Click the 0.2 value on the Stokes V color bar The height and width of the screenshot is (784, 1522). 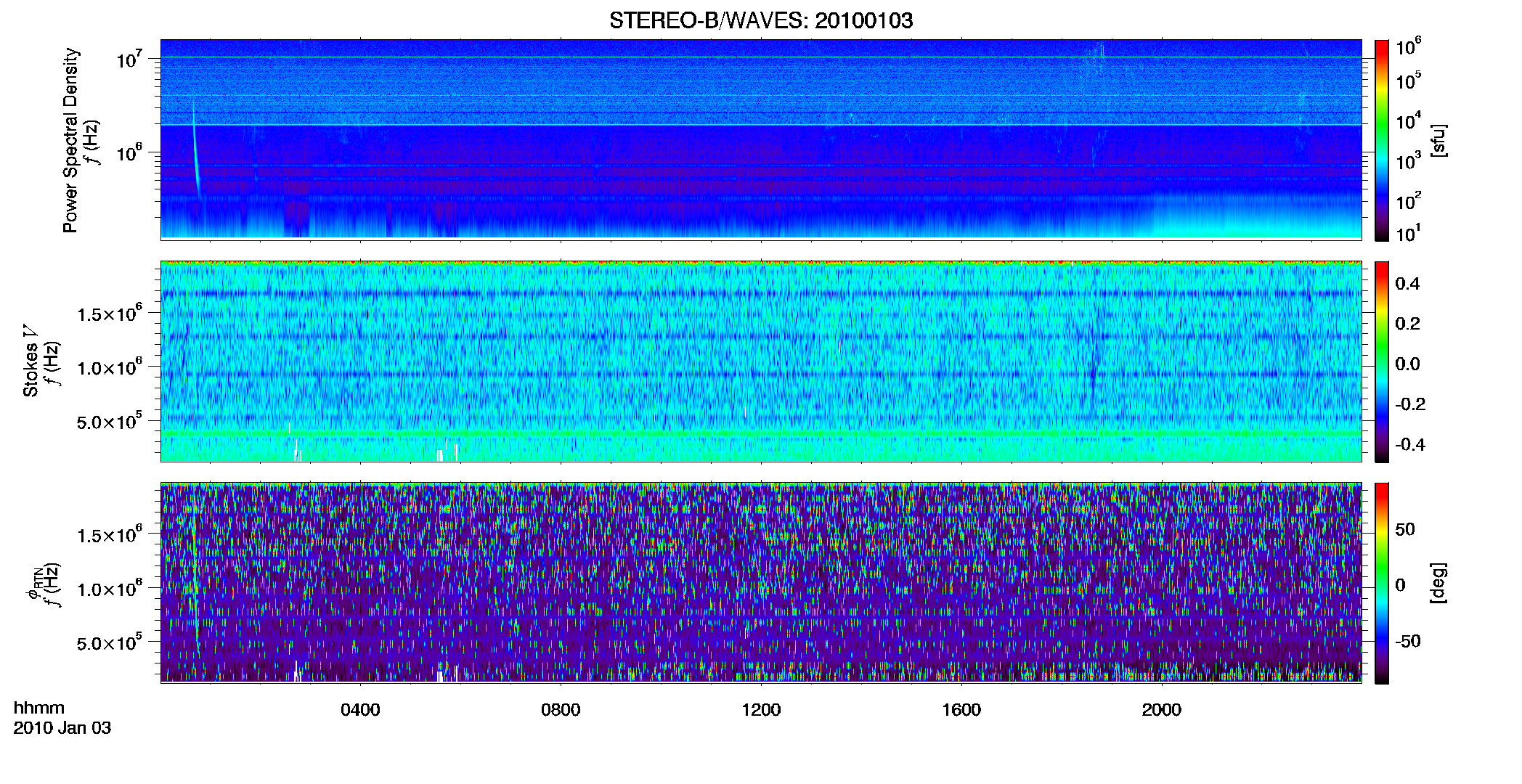tap(1407, 324)
